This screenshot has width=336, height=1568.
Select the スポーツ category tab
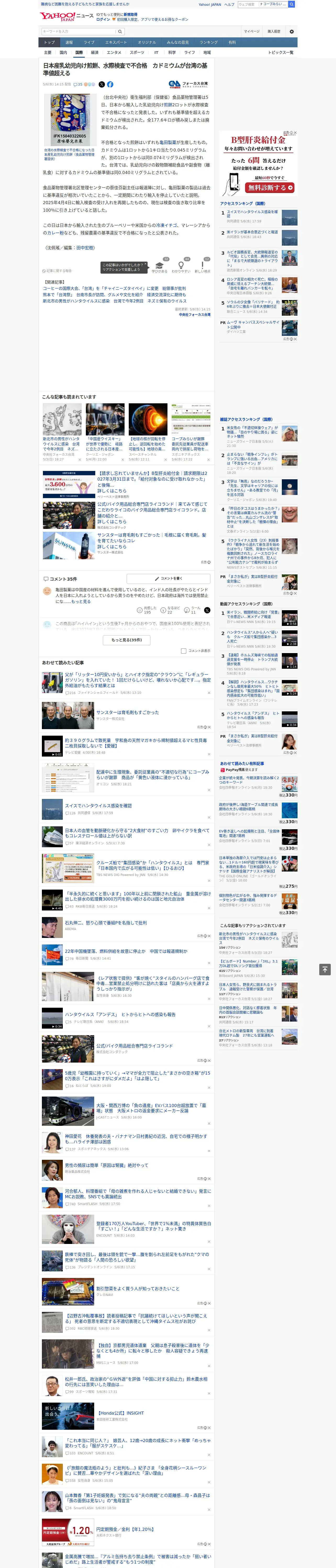click(137, 52)
